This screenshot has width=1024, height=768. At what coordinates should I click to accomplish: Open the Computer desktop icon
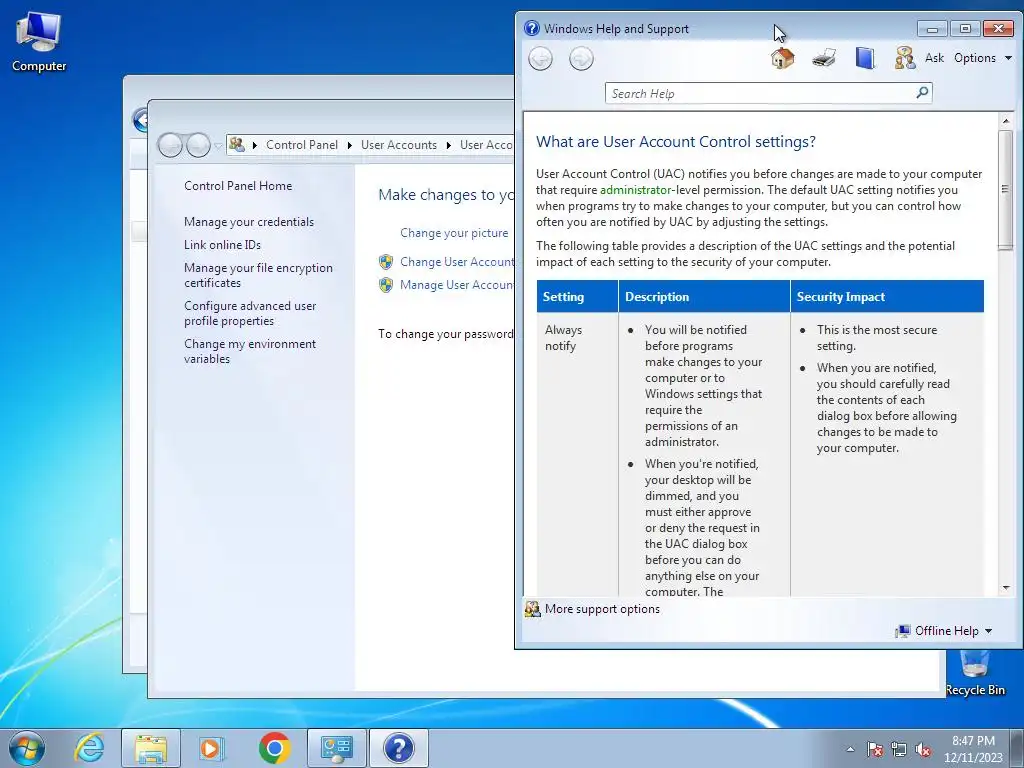coord(39,42)
